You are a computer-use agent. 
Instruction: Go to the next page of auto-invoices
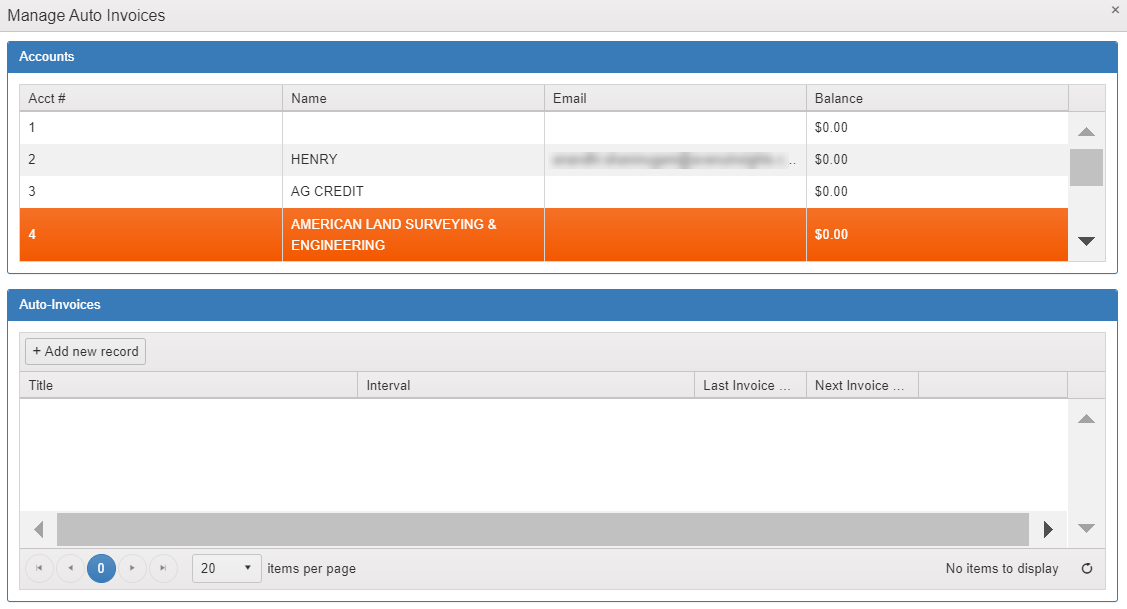pos(132,568)
